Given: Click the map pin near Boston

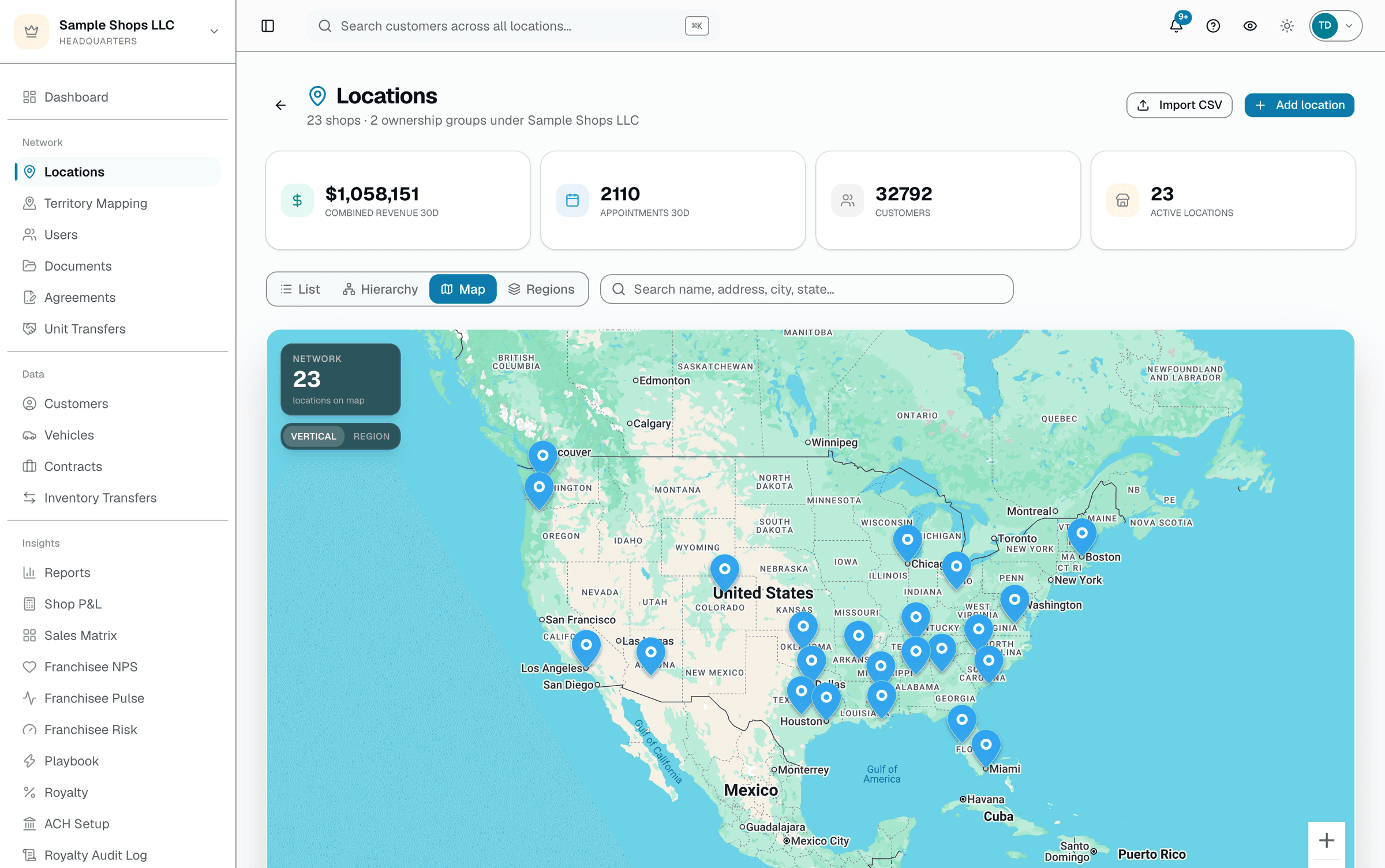Looking at the screenshot, I should [x=1082, y=537].
